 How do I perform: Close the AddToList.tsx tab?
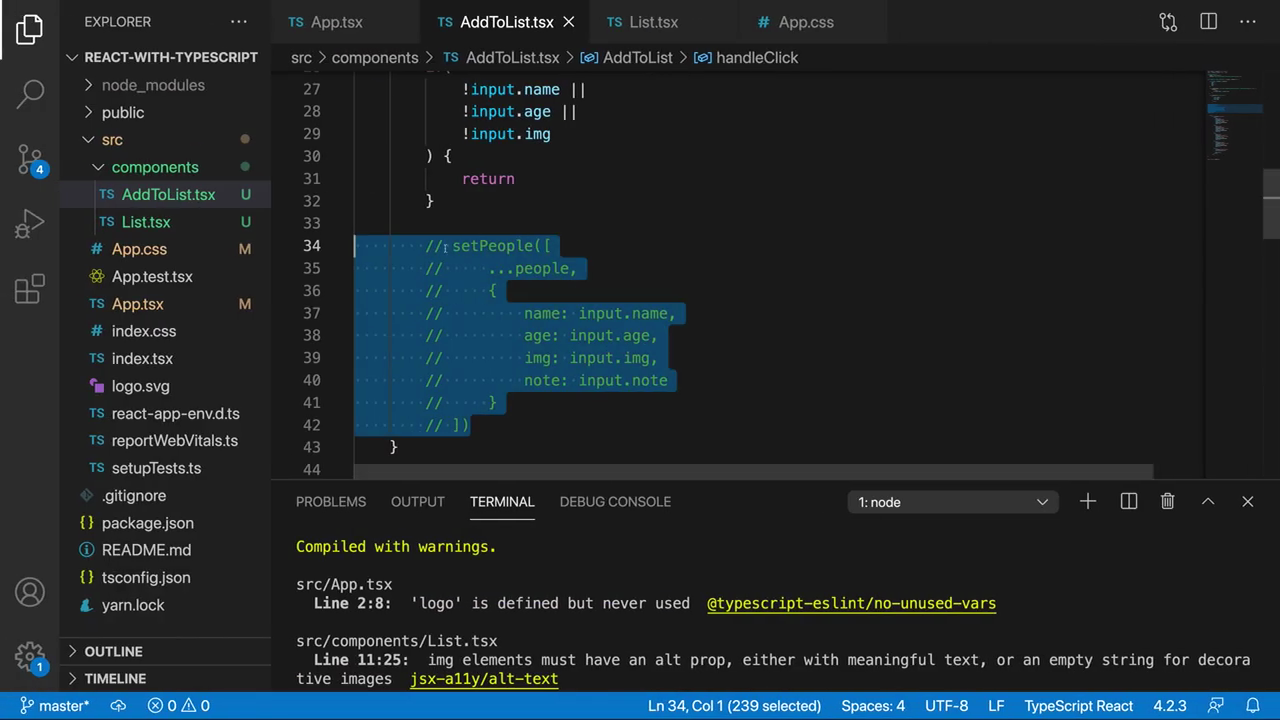(x=569, y=22)
